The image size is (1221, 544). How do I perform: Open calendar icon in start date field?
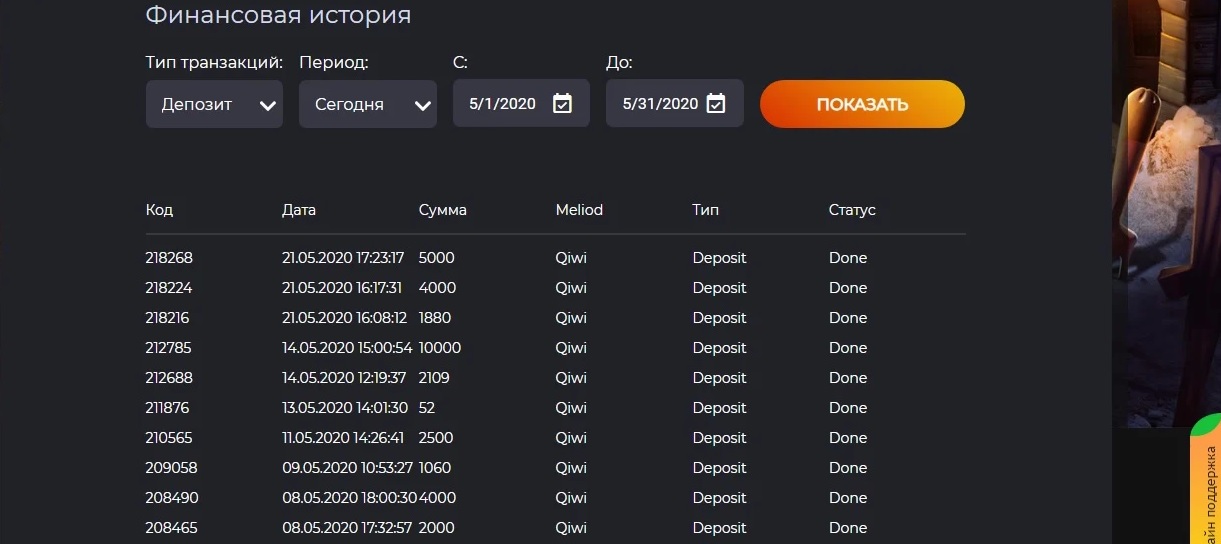562,103
